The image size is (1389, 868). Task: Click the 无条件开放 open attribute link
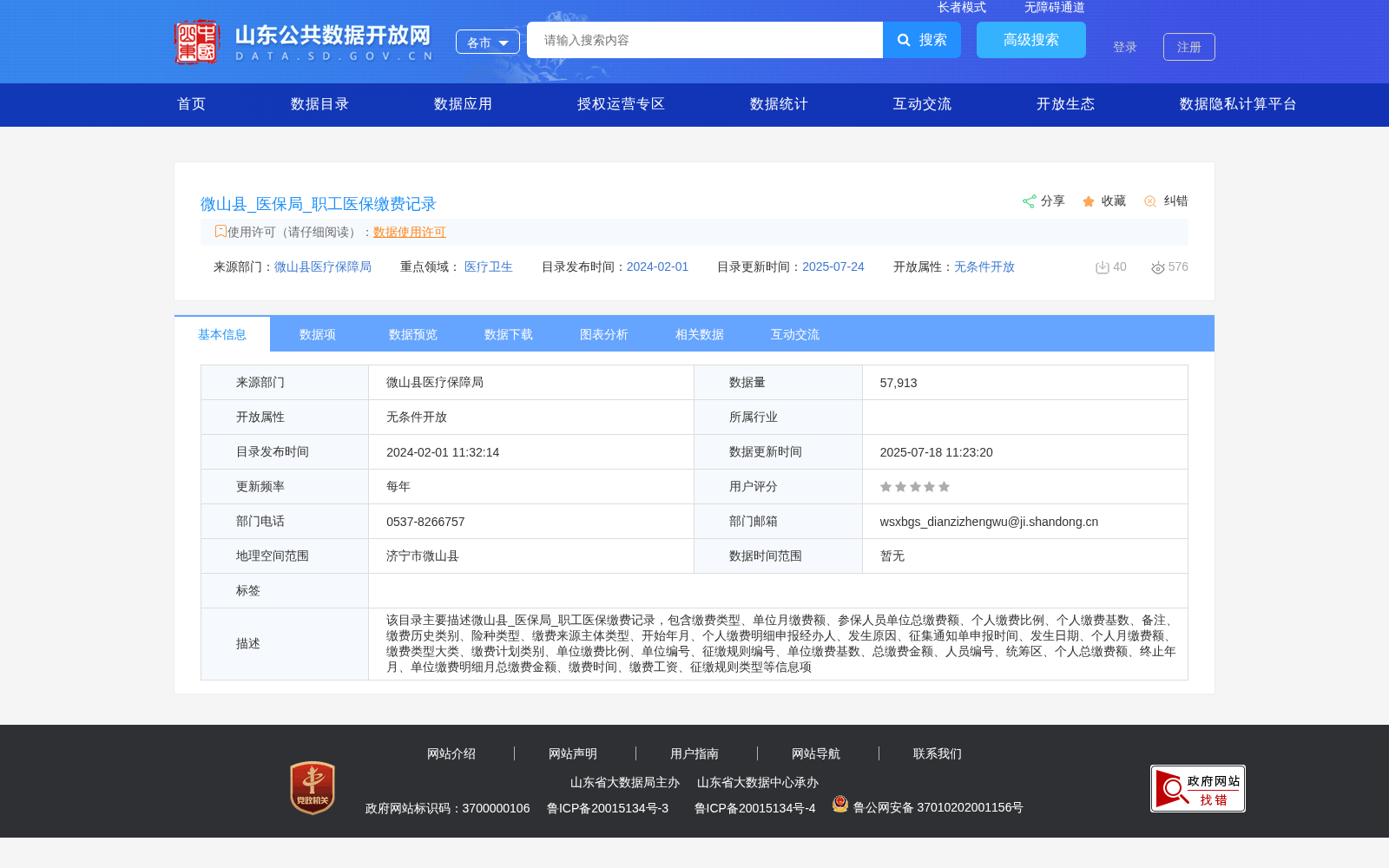pyautogui.click(x=984, y=266)
